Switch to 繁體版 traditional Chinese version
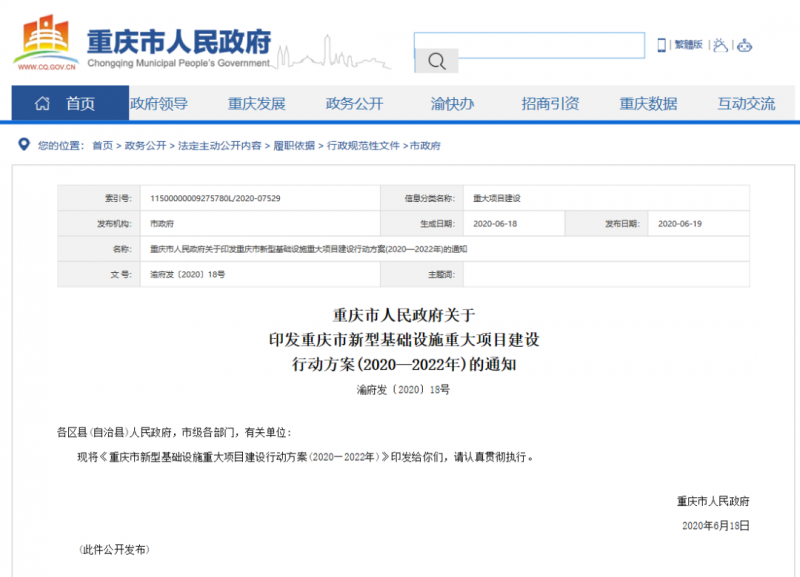The width and height of the screenshot is (800, 577). 688,45
